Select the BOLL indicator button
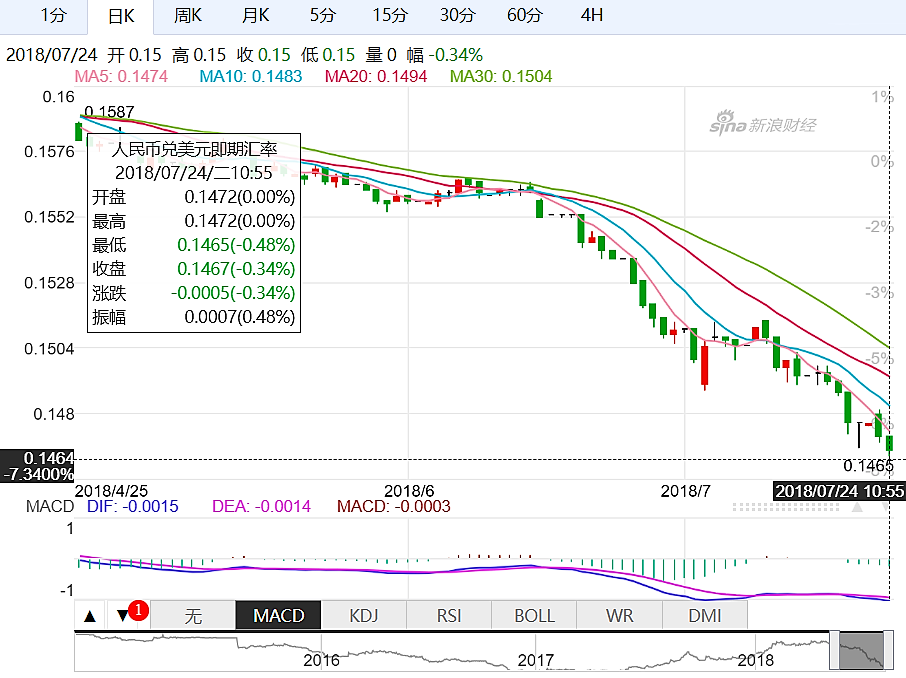 coord(534,616)
